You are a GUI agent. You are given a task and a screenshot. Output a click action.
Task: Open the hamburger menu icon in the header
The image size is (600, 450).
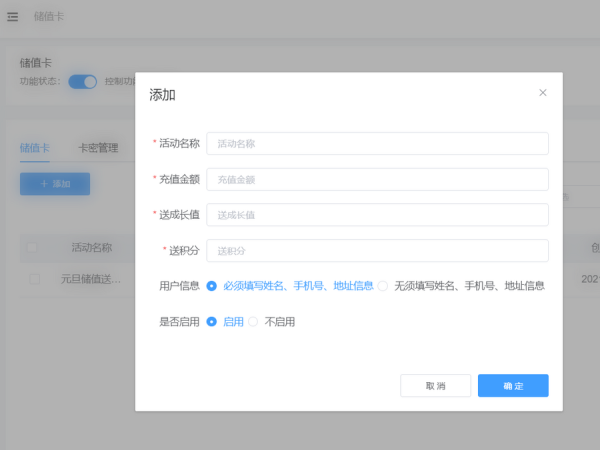tap(13, 17)
